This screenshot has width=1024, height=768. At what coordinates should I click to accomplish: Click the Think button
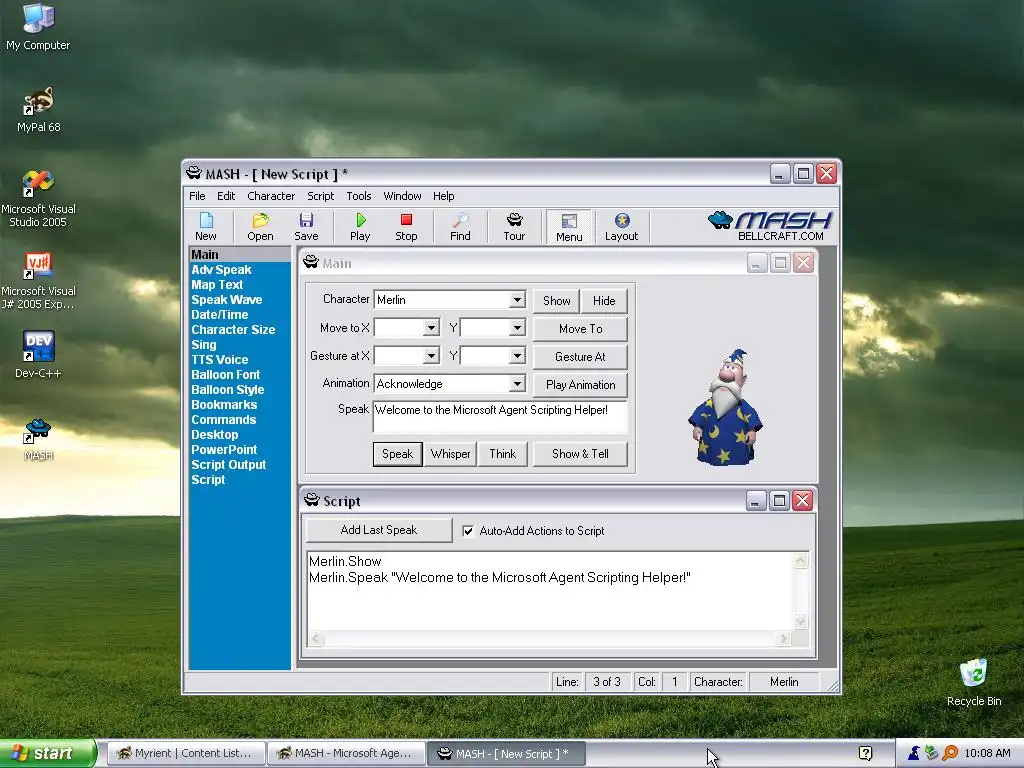503,454
